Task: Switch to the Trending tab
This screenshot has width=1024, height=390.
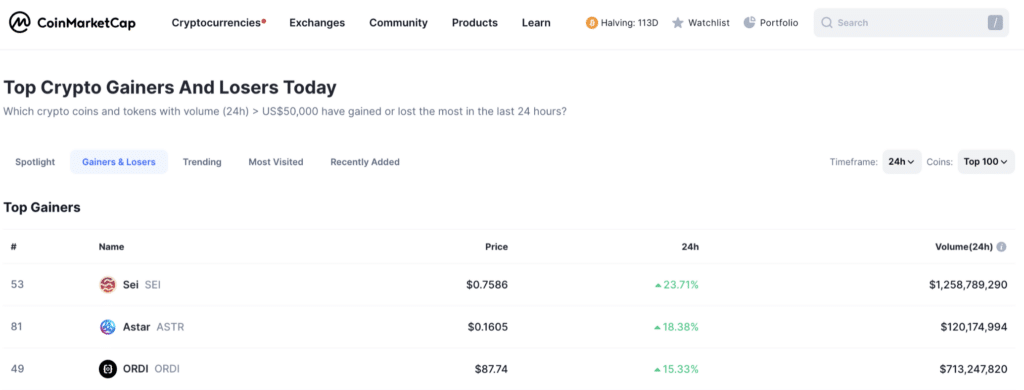Action: (x=202, y=162)
